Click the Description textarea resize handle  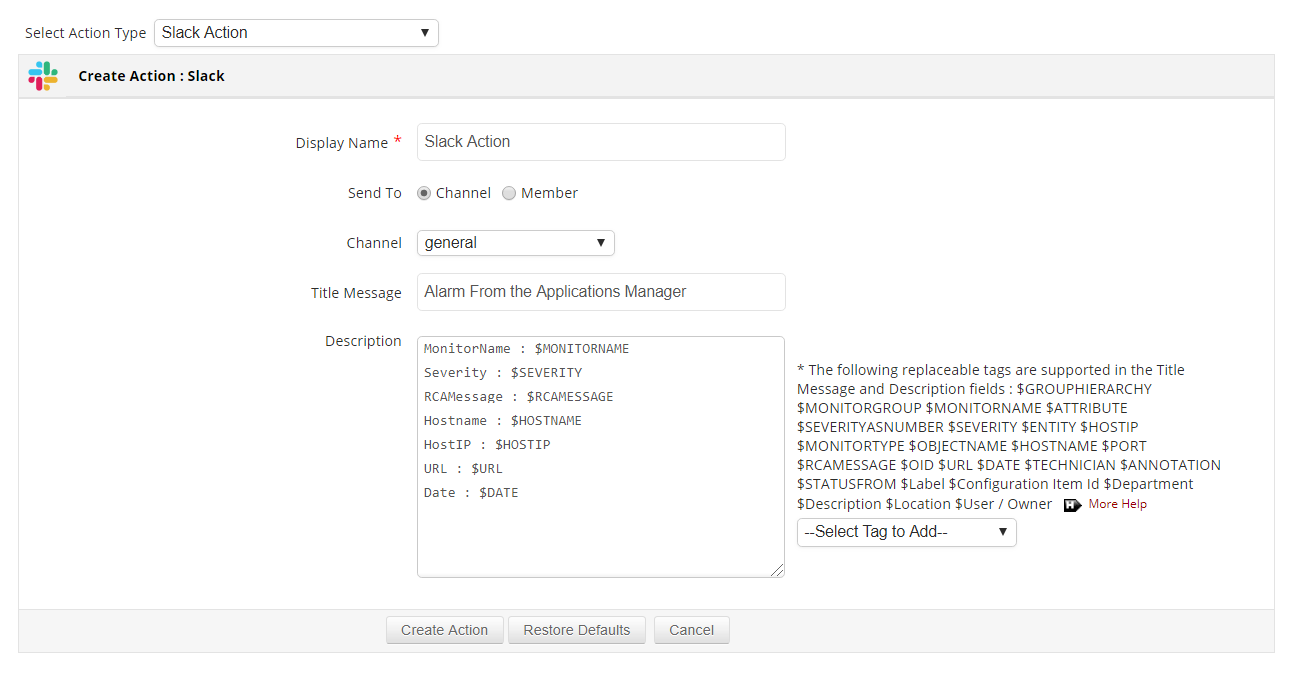(x=778, y=570)
